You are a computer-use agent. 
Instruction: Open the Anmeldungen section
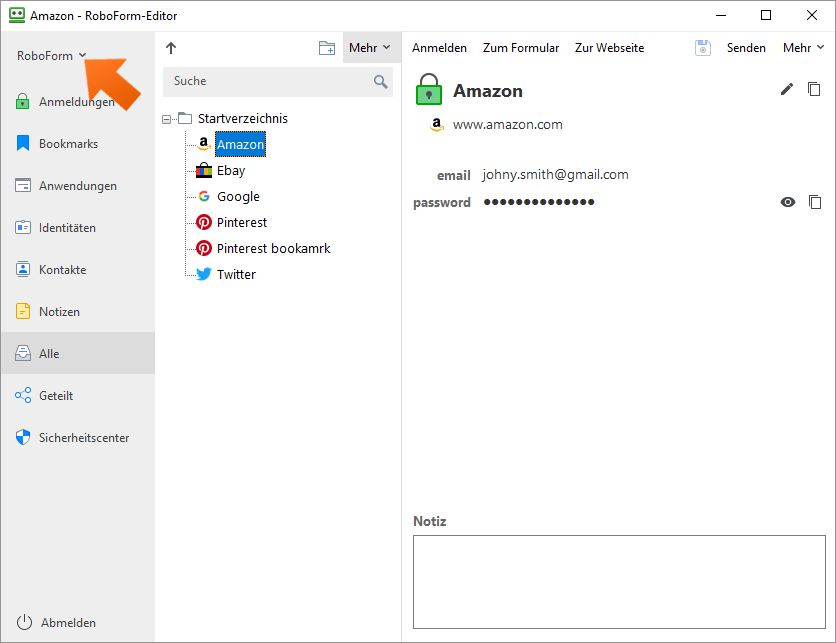(78, 101)
